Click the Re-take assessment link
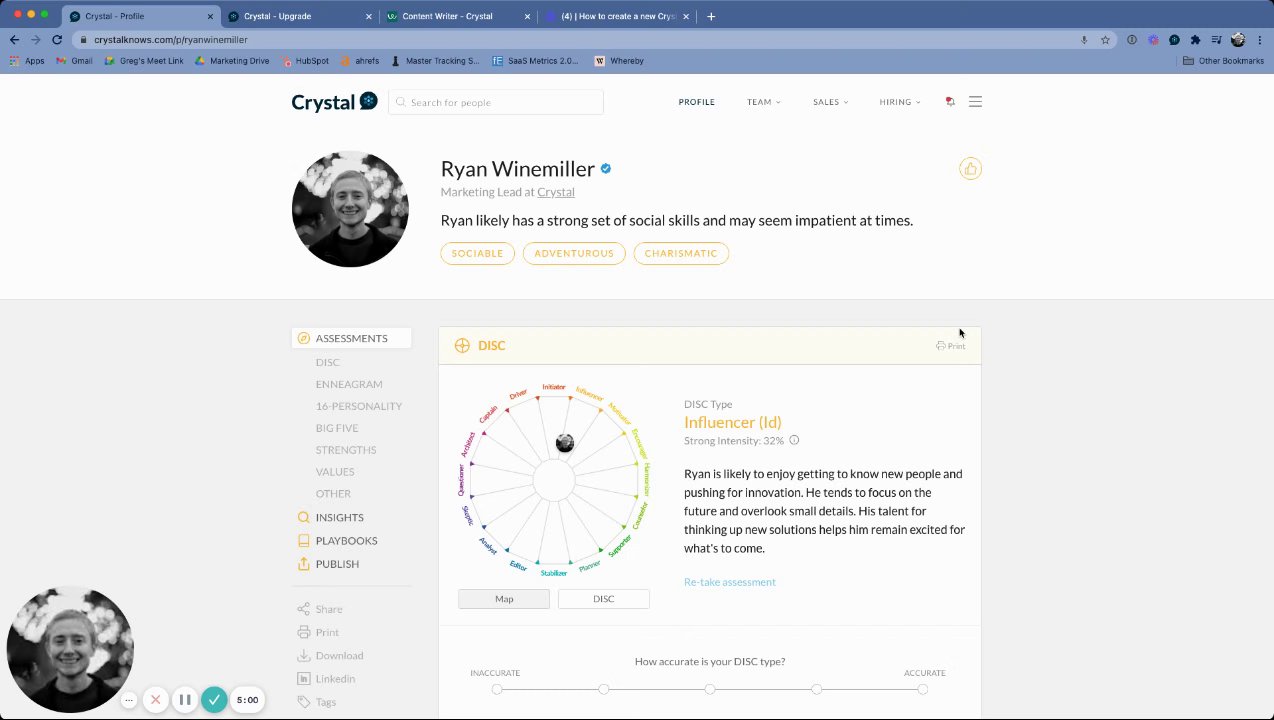The width and height of the screenshot is (1274, 720). point(730,582)
